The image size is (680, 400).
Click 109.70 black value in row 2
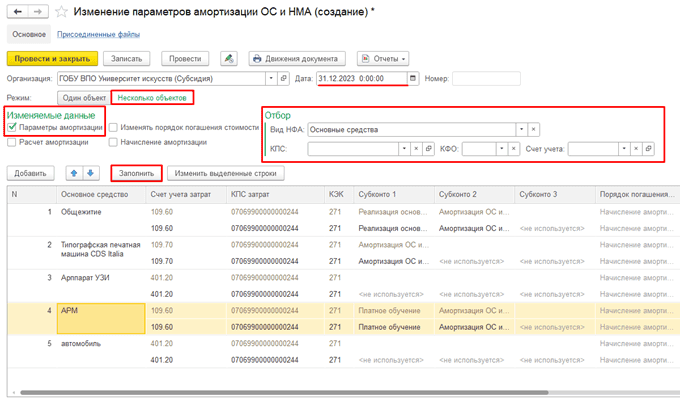(162, 261)
